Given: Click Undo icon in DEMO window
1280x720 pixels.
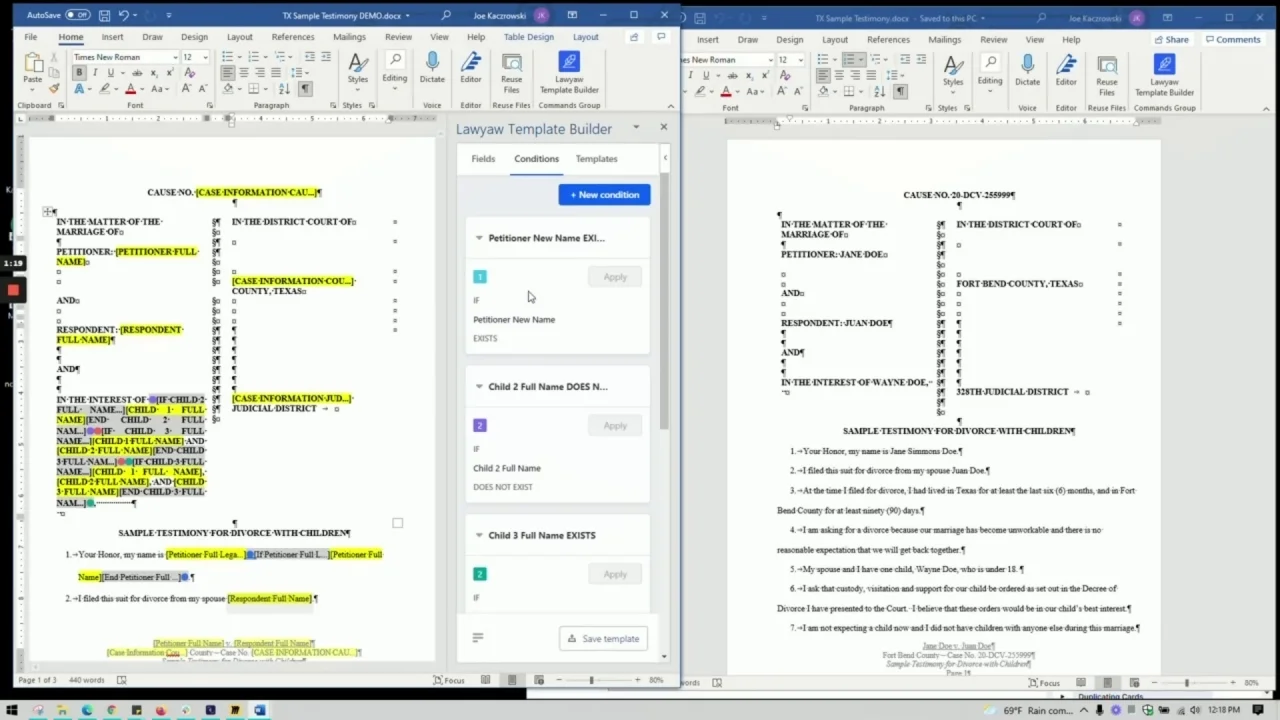Looking at the screenshot, I should pos(124,15).
